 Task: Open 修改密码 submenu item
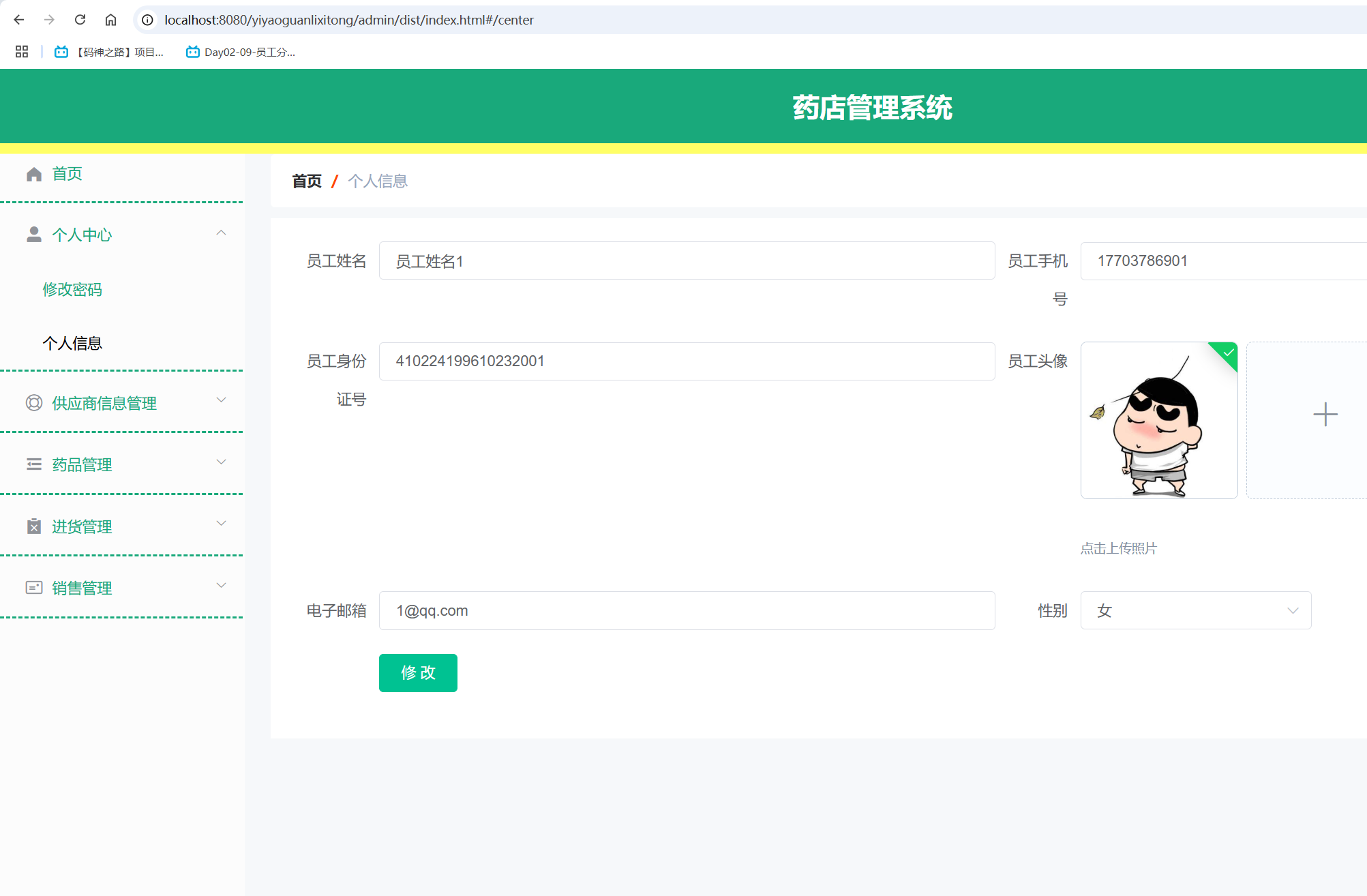click(72, 289)
